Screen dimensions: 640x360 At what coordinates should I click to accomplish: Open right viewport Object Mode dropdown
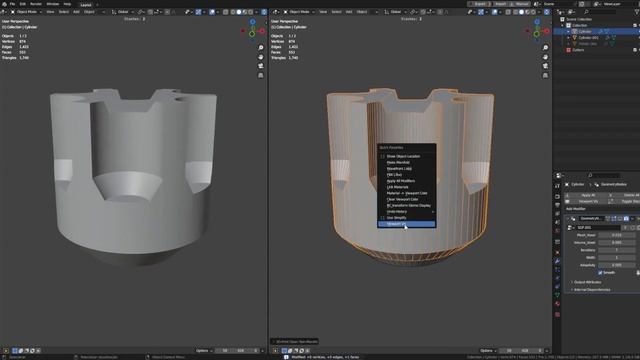298,12
